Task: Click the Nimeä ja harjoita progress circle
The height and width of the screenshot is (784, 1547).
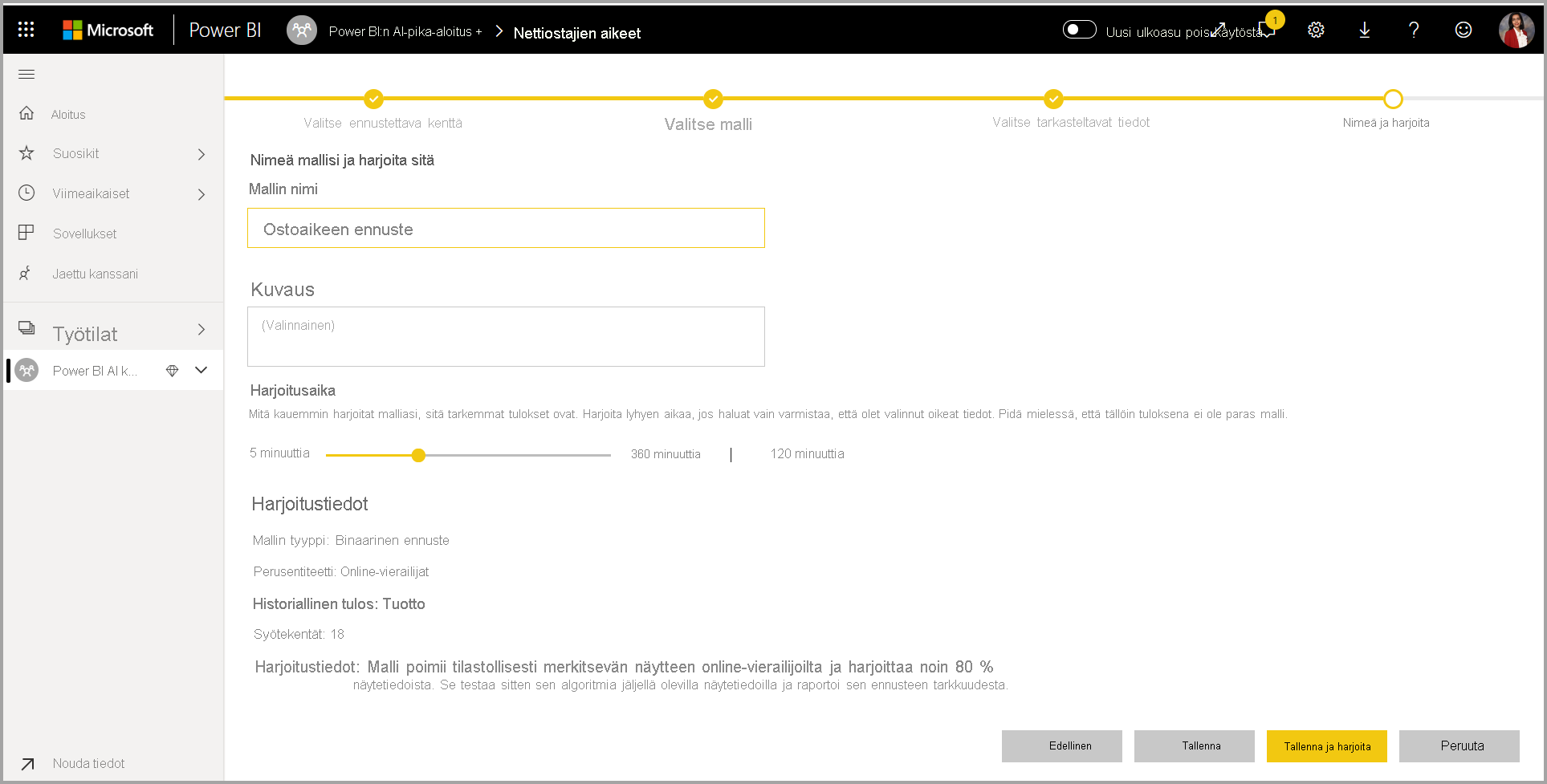Action: pos(1393,99)
